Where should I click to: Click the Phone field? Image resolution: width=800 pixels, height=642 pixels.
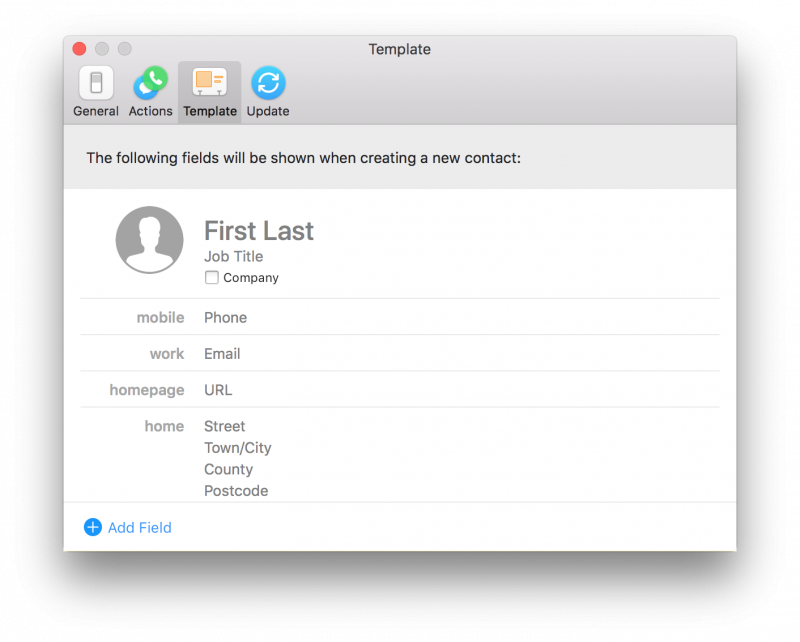click(x=226, y=317)
